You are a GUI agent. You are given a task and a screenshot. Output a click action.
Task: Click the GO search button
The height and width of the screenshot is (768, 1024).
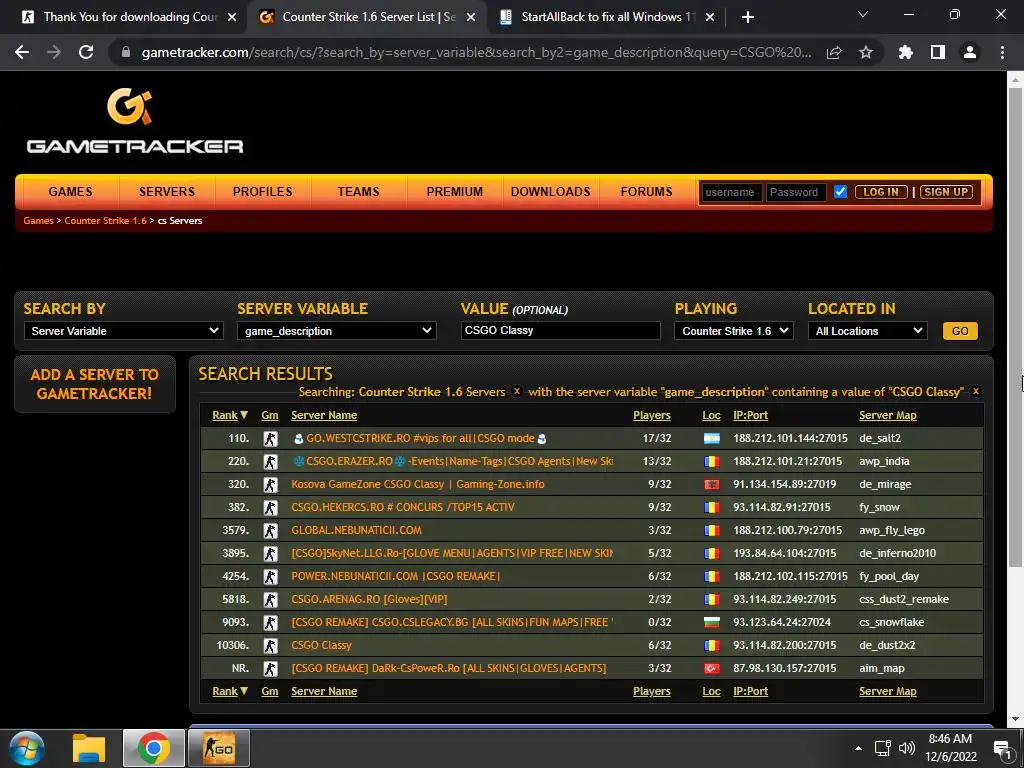(x=960, y=331)
